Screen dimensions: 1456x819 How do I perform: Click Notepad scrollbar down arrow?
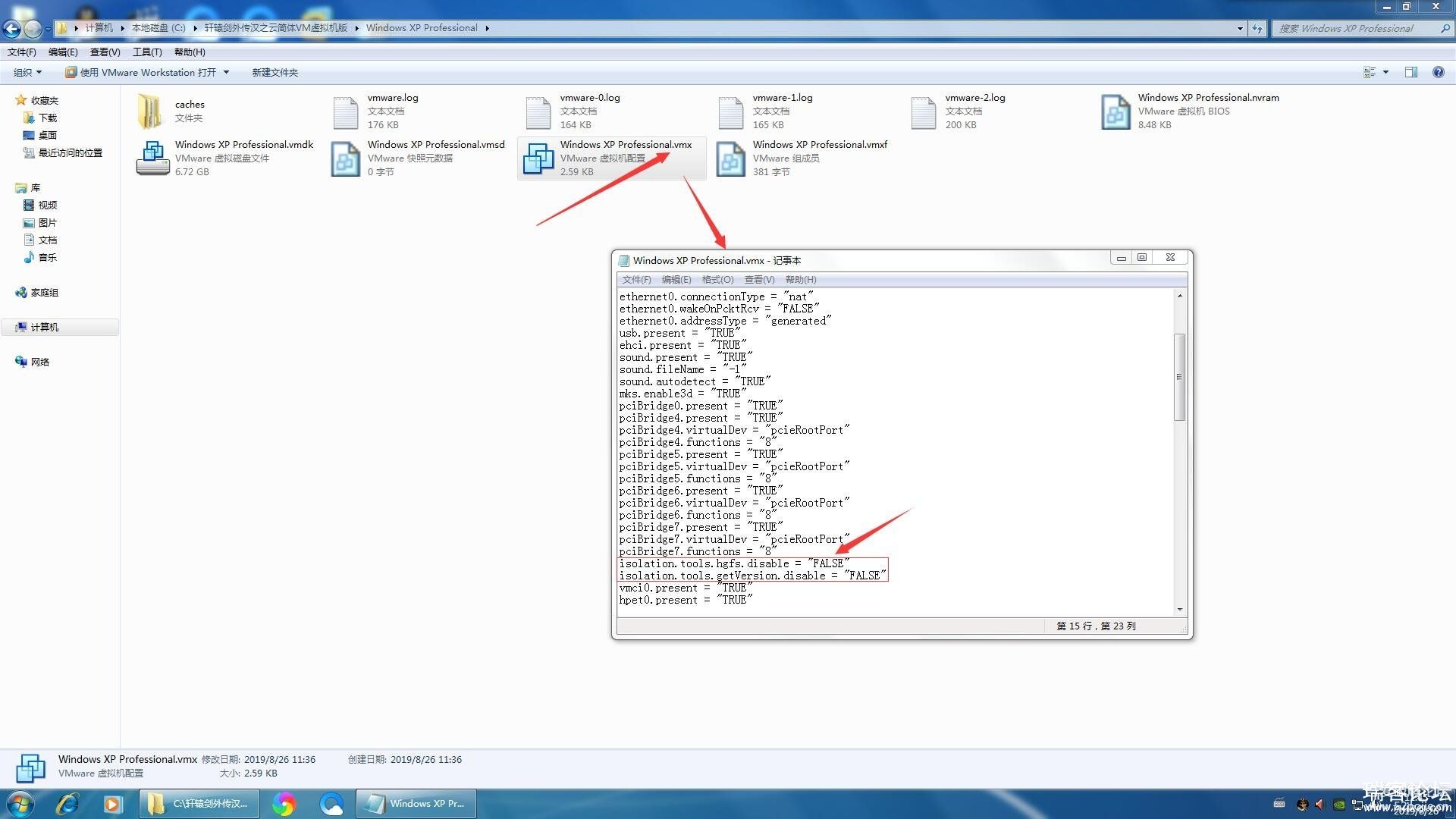1180,610
